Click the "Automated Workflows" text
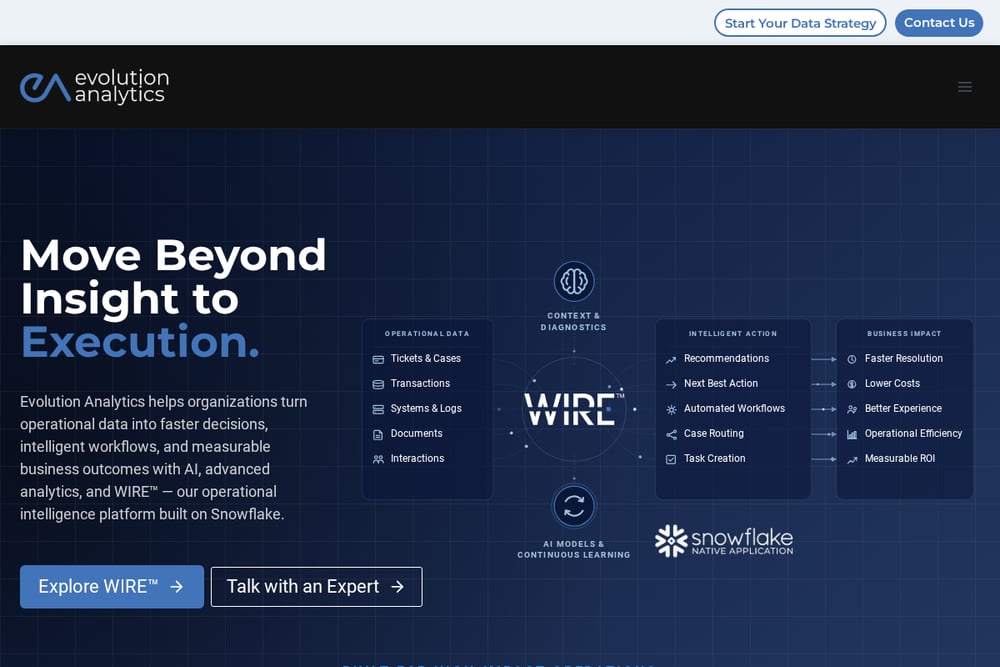Viewport: 1000px width, 667px height. point(734,408)
